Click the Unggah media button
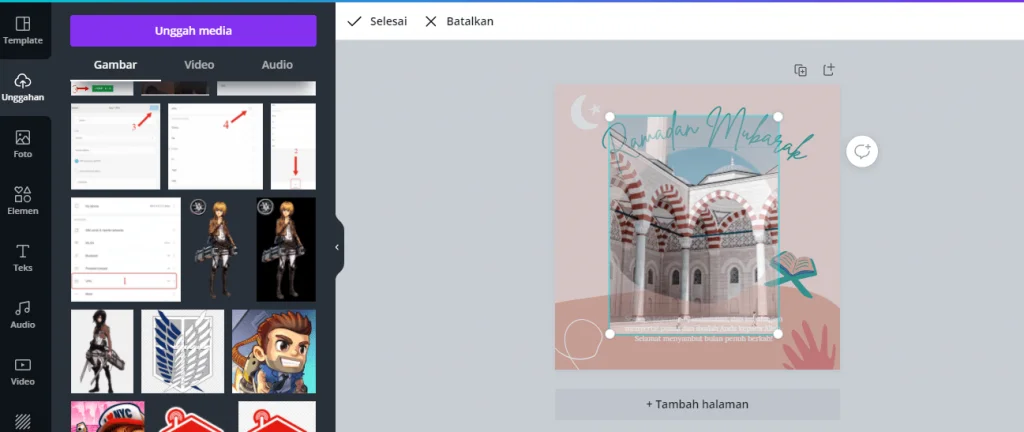Viewport: 1024px width, 432px height. point(193,31)
